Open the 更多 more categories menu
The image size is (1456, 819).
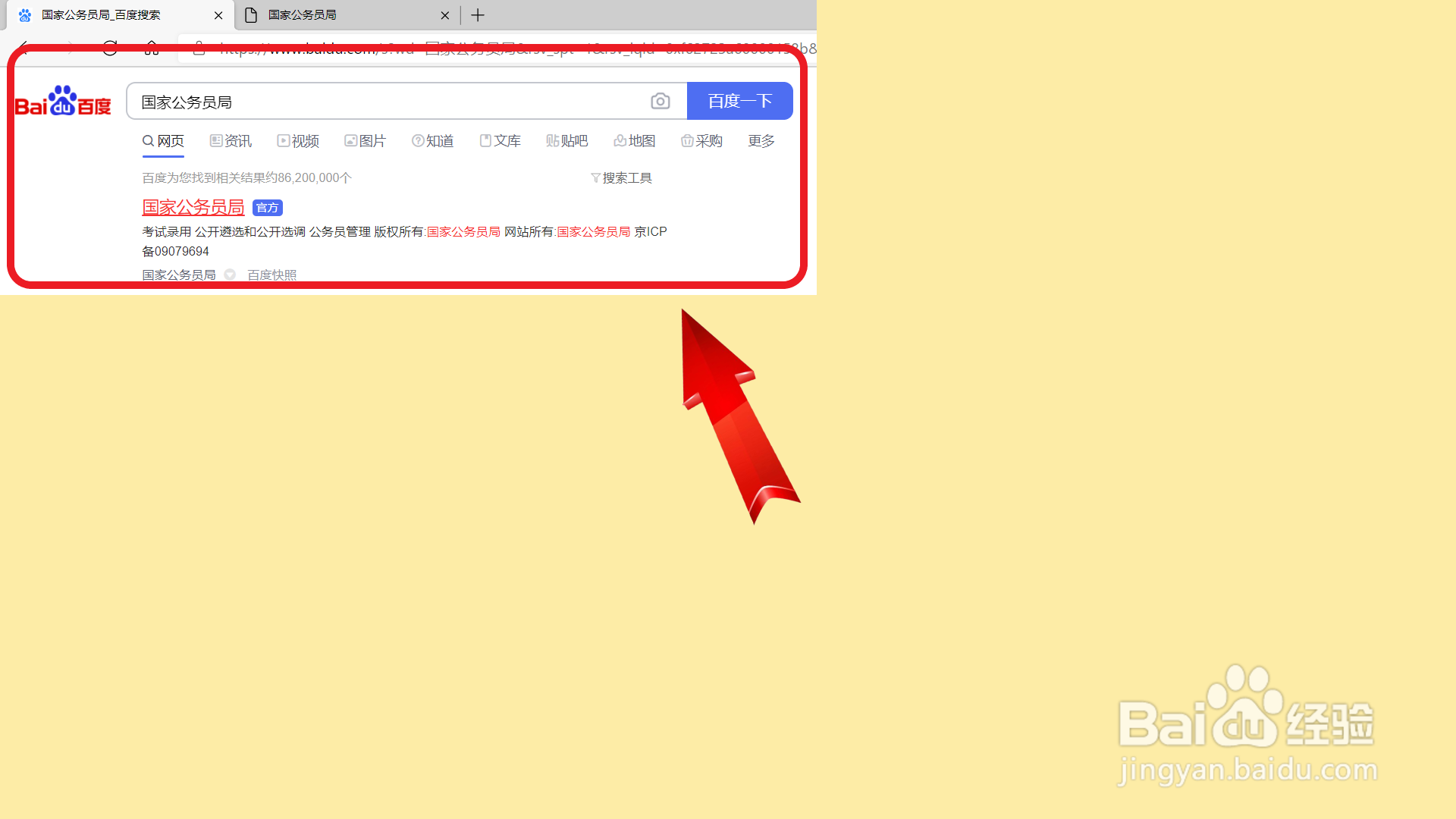[761, 140]
